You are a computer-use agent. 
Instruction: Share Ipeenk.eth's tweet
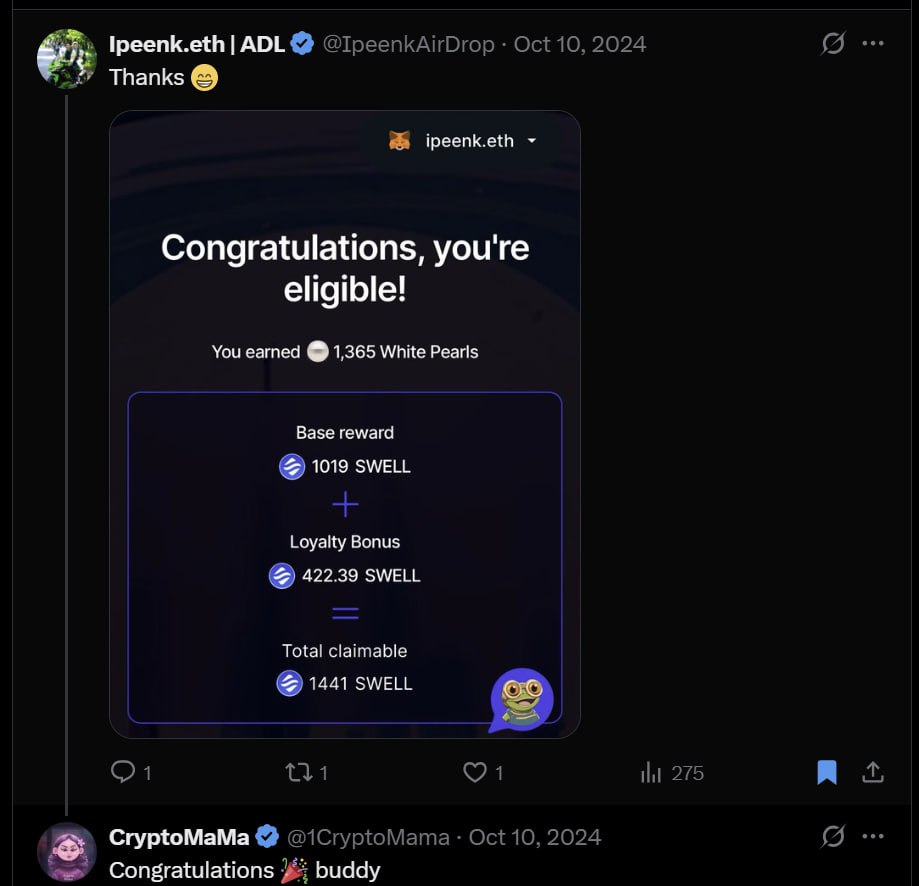(872, 772)
